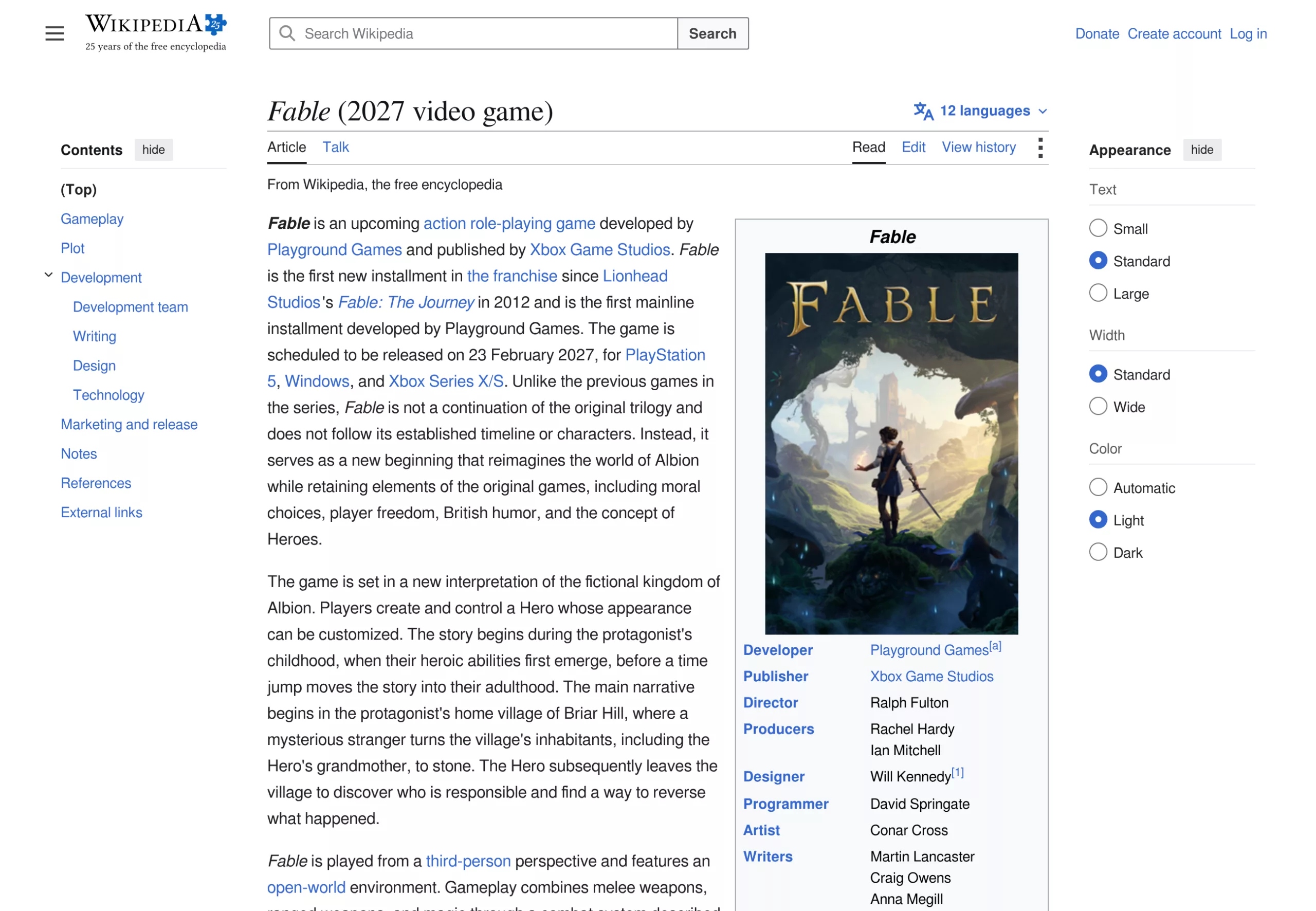Screen dimensions: 1316x911
Task: Click the magnifier icon in search box
Action: coord(287,34)
